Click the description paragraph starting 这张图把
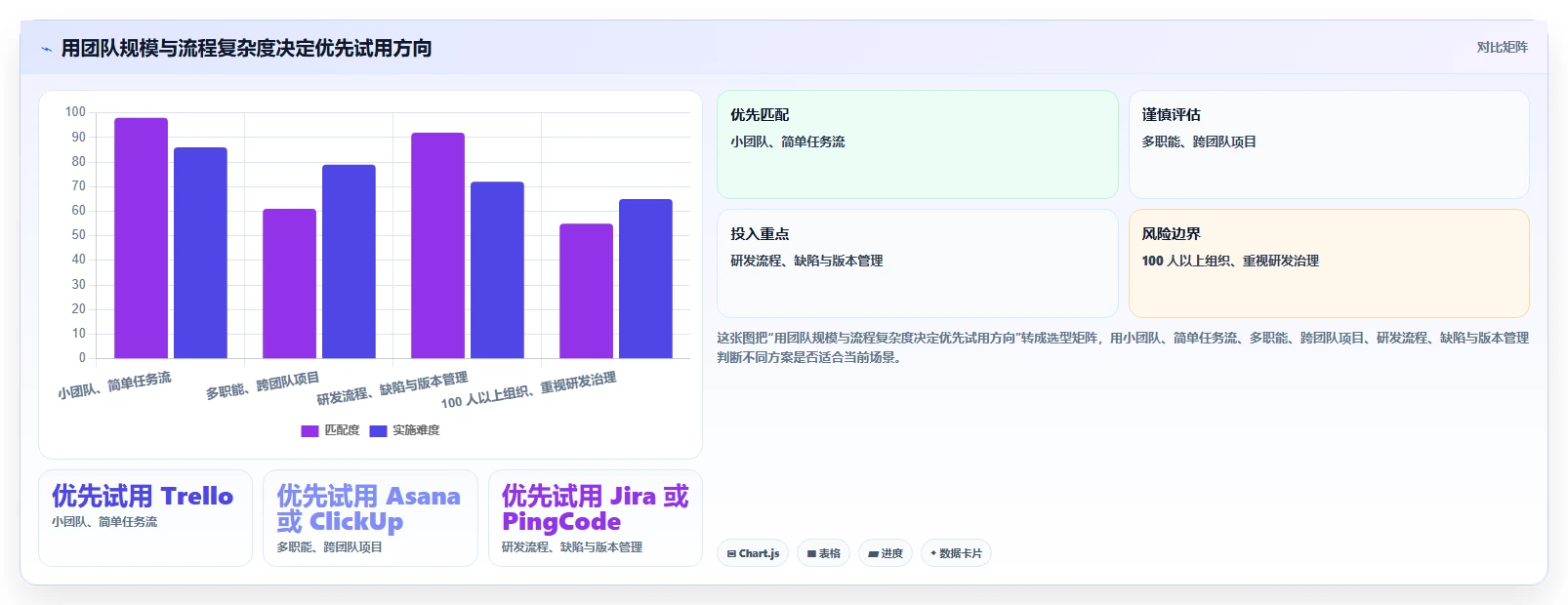The image size is (1568, 605). [x=1123, y=347]
